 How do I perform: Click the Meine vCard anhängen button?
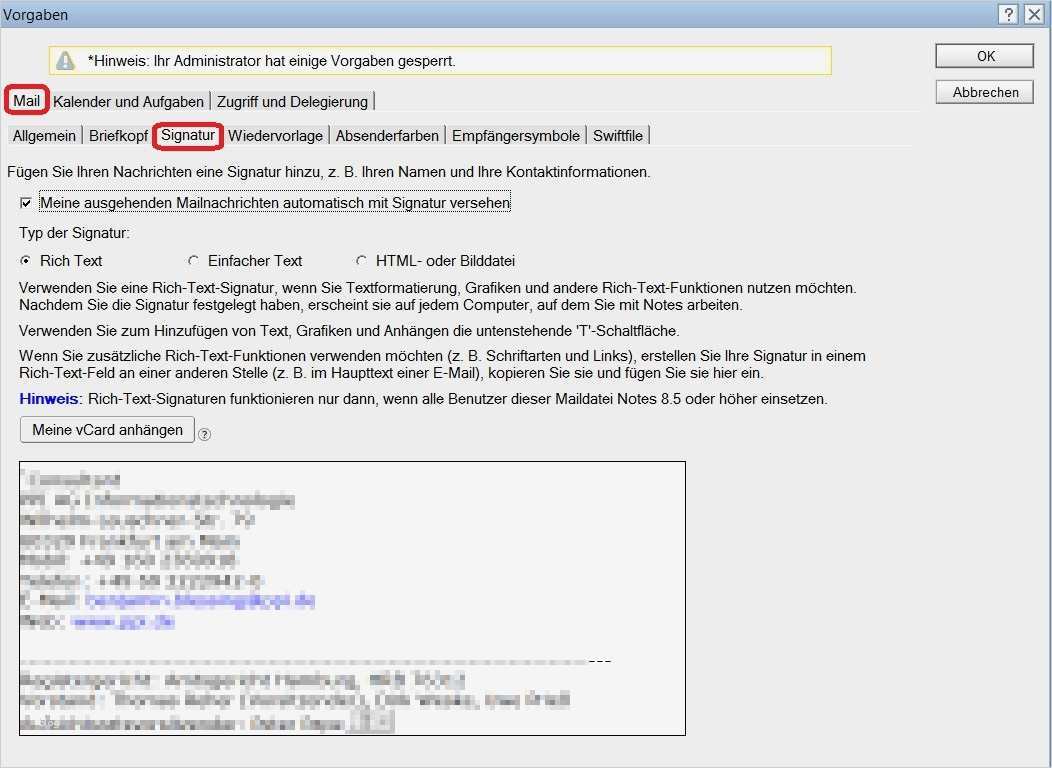106,429
